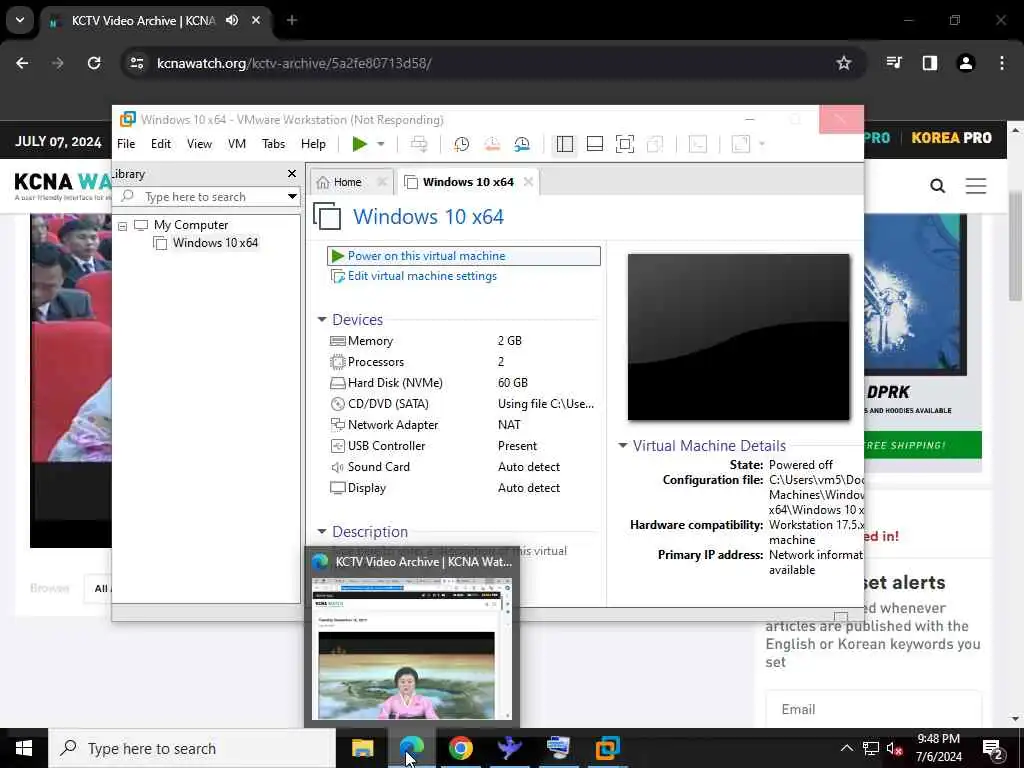Select Windows 10 x64 in the Library tree
Viewport: 1024px width, 768px height.
(215, 243)
